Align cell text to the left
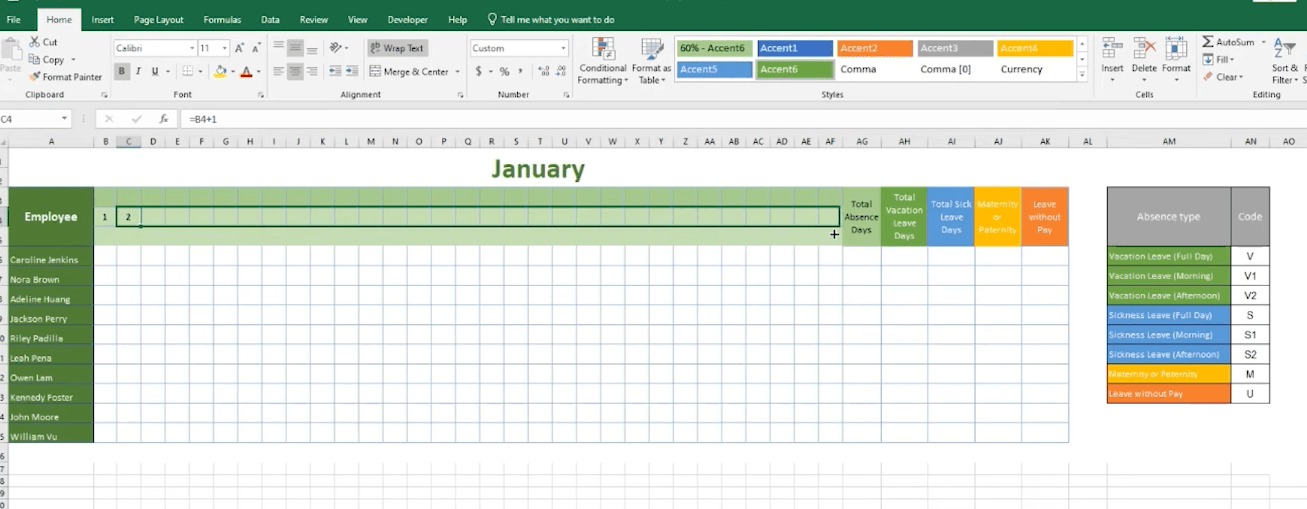Screen dimensions: 1307x509 tap(278, 71)
